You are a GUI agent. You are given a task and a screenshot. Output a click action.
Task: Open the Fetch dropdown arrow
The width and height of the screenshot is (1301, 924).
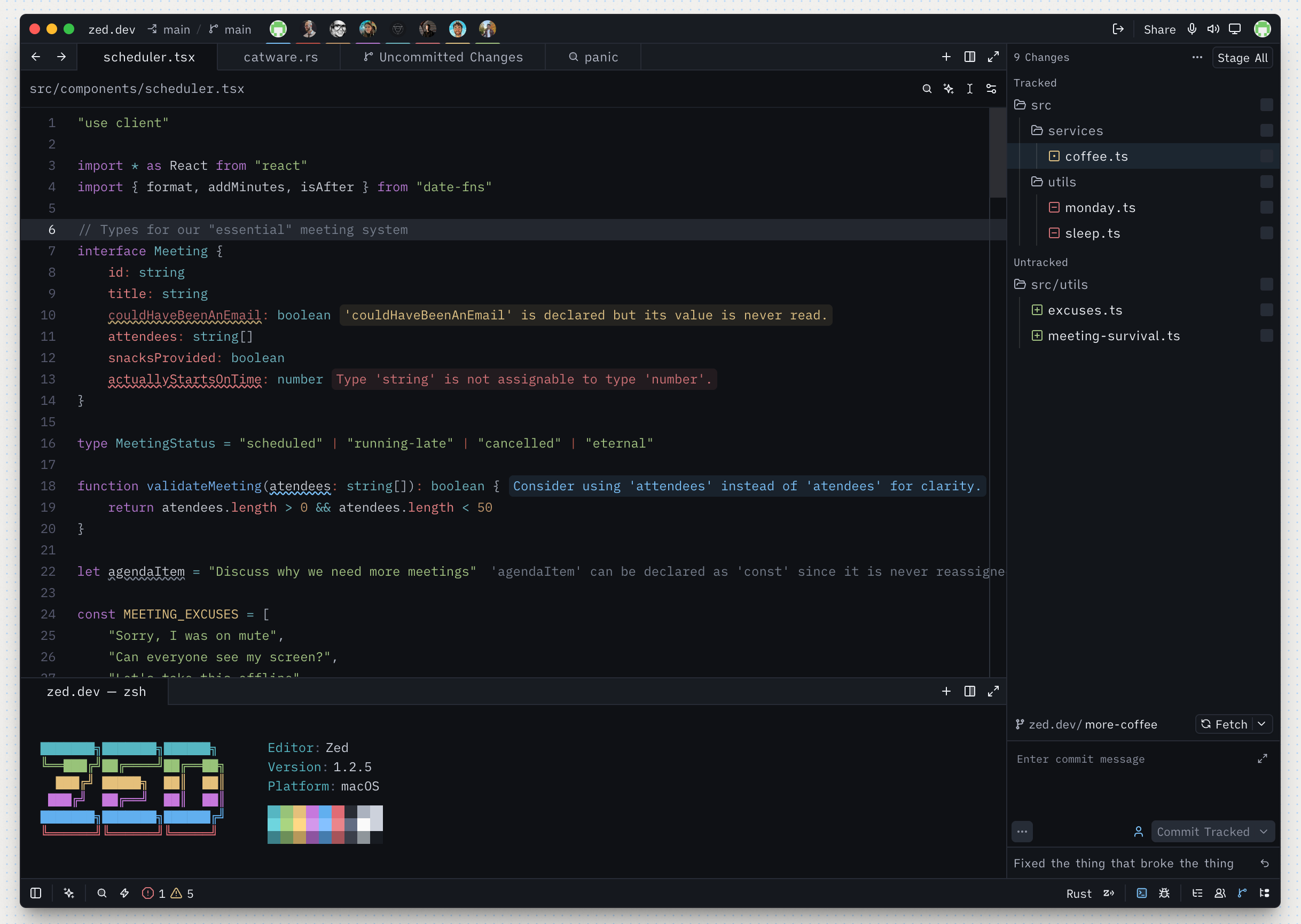(1262, 724)
